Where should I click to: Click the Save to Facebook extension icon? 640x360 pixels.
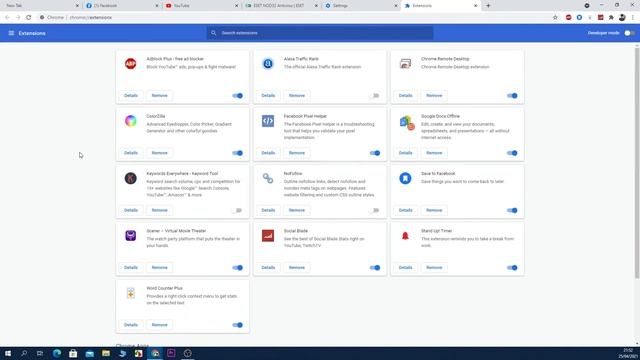click(x=405, y=178)
